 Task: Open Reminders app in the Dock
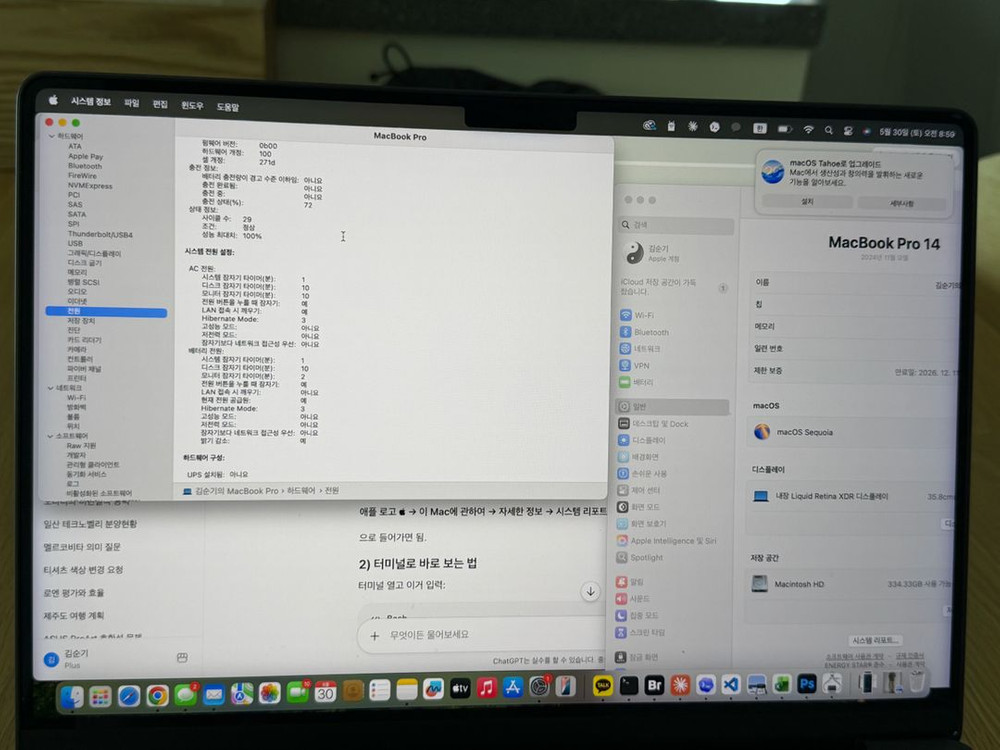click(379, 691)
